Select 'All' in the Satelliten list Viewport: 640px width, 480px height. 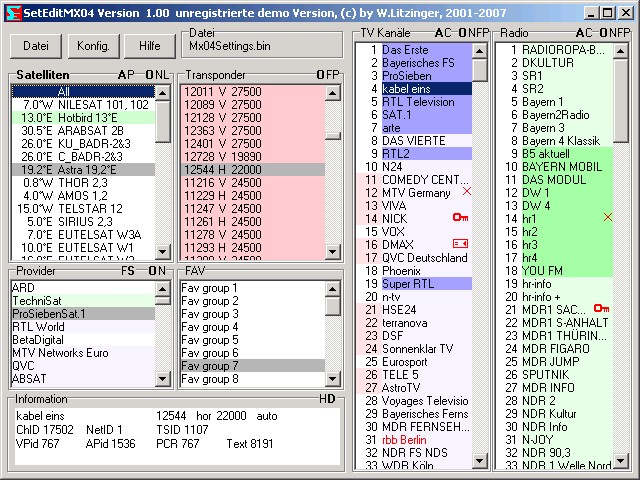click(83, 91)
